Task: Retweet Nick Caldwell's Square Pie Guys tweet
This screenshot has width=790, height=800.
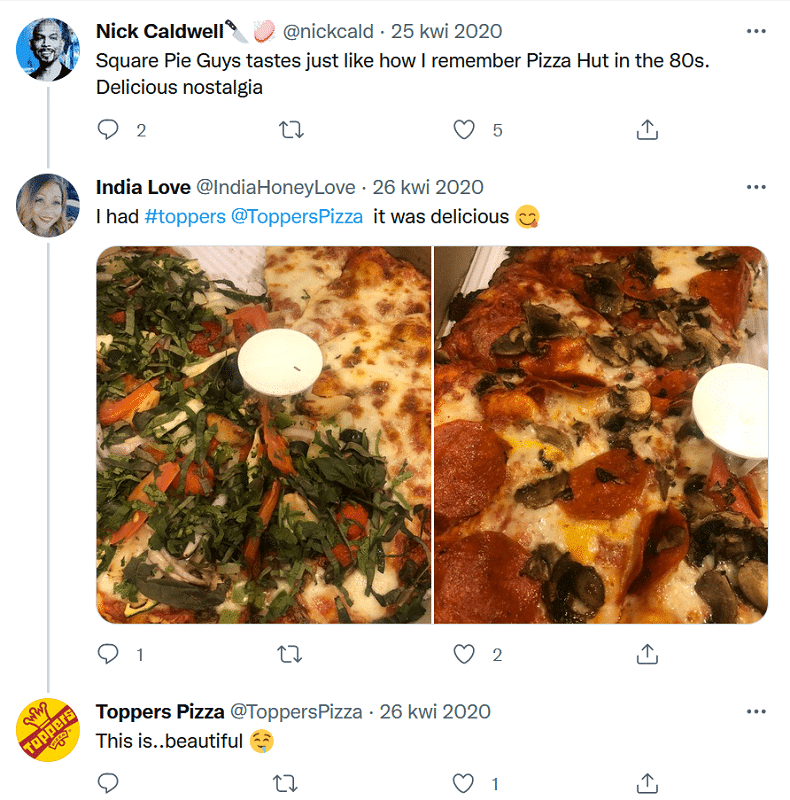Action: 291,130
